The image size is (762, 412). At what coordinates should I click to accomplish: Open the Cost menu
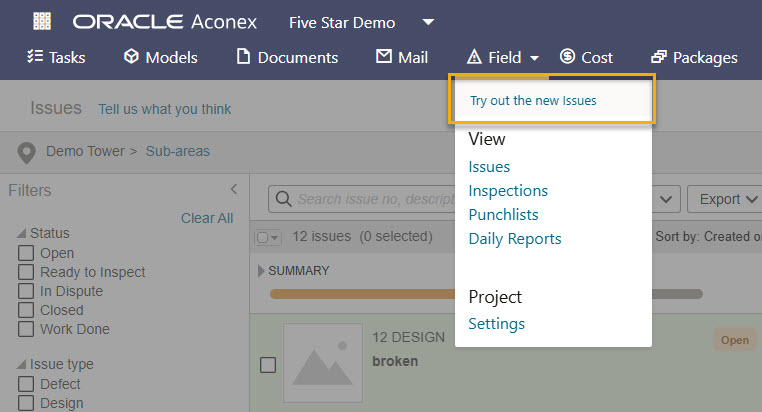tap(586, 57)
